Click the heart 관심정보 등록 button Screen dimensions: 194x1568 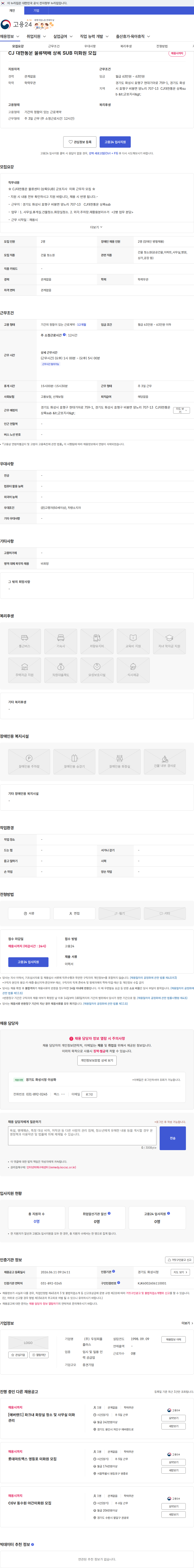click(80, 142)
